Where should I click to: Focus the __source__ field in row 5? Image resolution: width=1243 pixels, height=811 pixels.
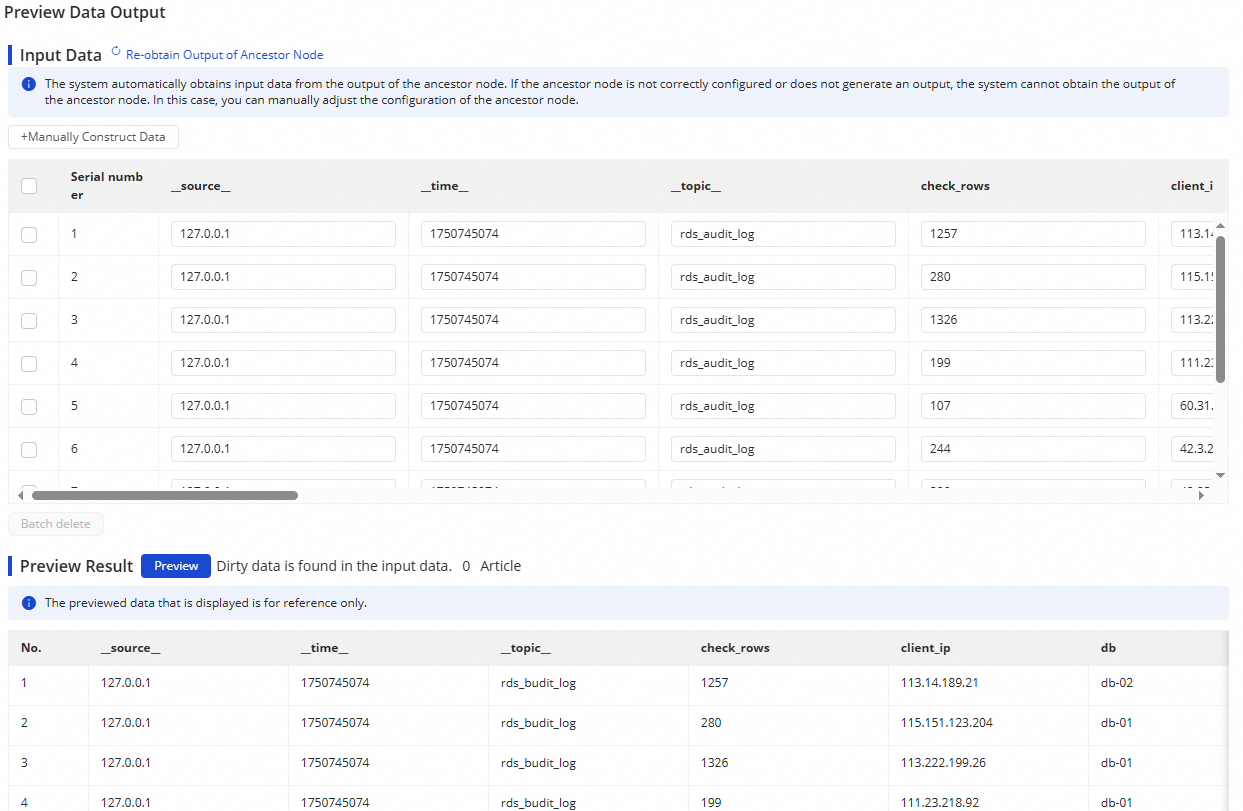[x=283, y=406]
